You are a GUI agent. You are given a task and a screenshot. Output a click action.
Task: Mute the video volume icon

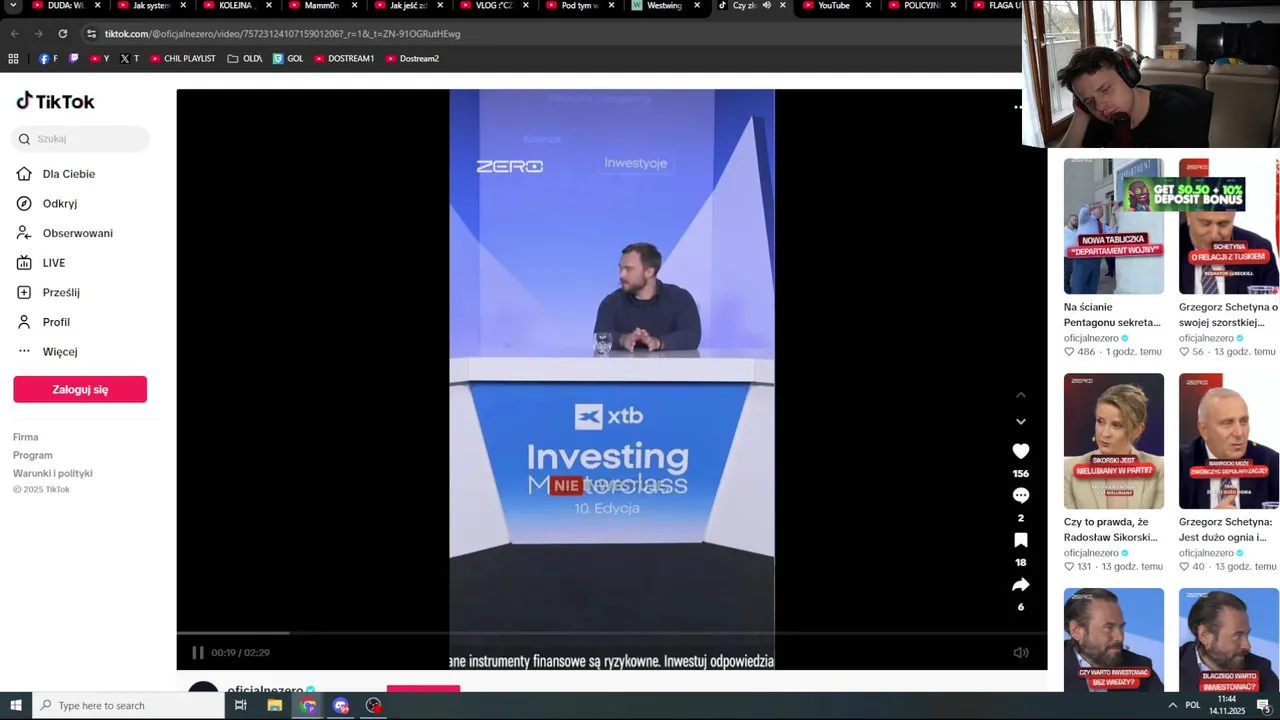click(1021, 653)
